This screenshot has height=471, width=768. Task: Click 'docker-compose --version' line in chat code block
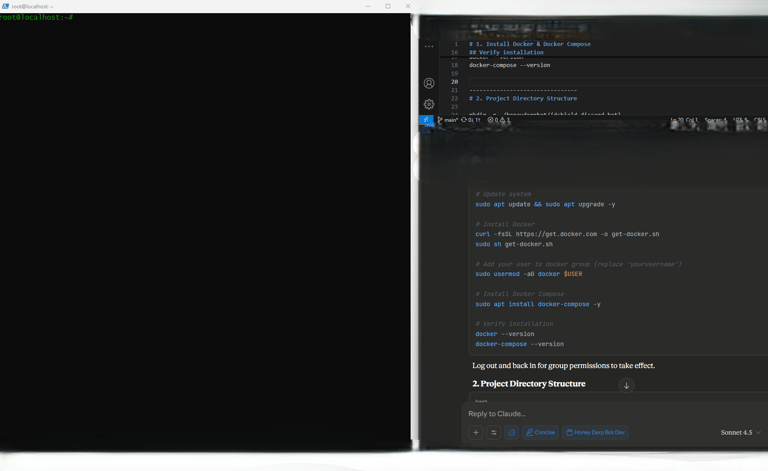519,344
